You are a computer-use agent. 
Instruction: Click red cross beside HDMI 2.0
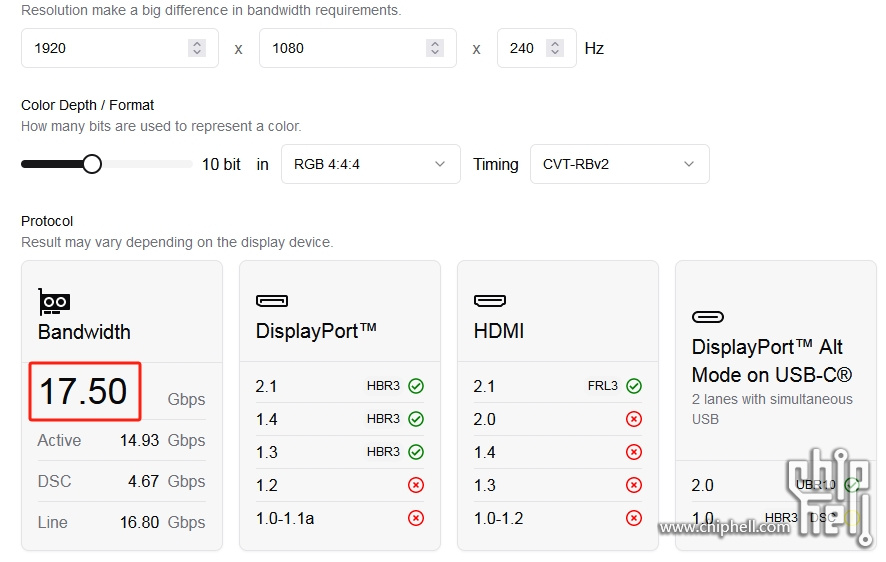pos(634,419)
